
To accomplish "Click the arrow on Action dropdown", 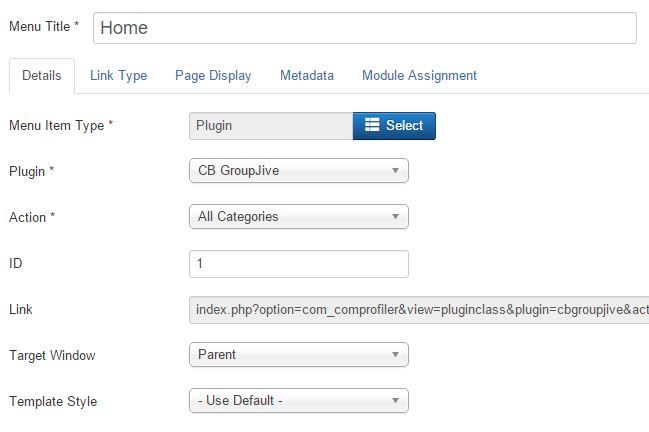I will 395,216.
